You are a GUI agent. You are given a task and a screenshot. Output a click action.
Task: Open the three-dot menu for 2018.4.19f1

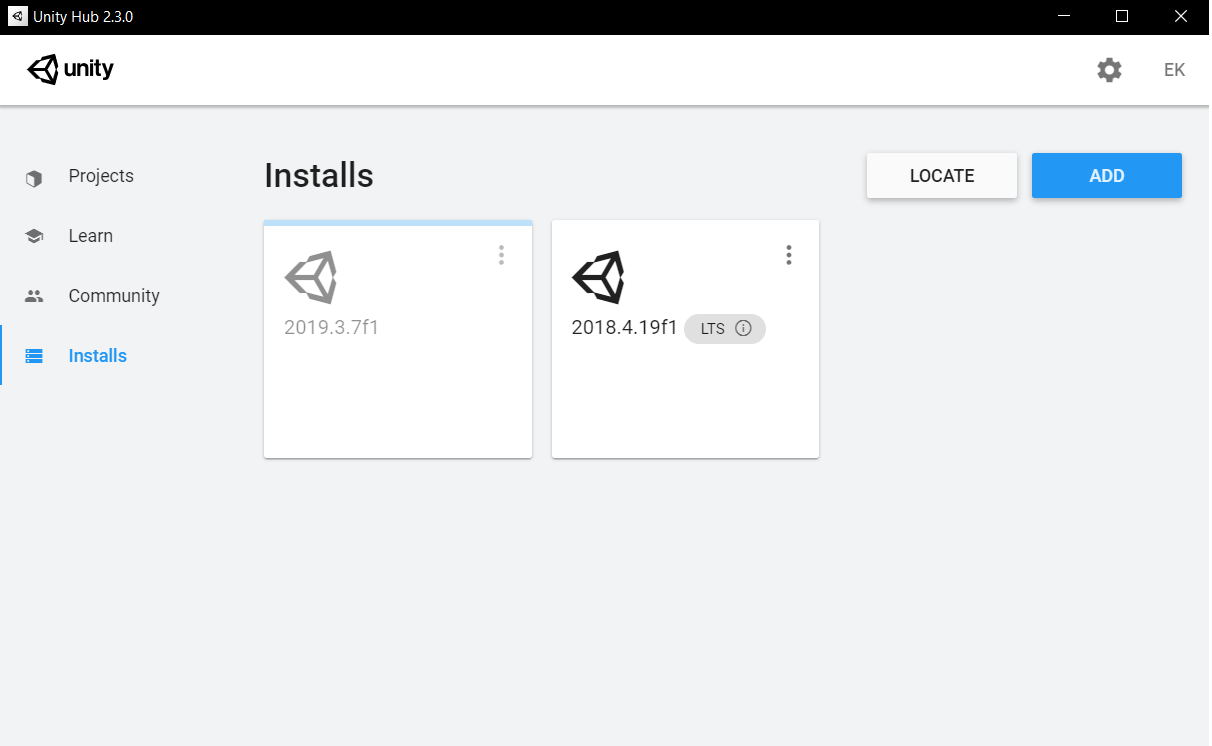789,255
